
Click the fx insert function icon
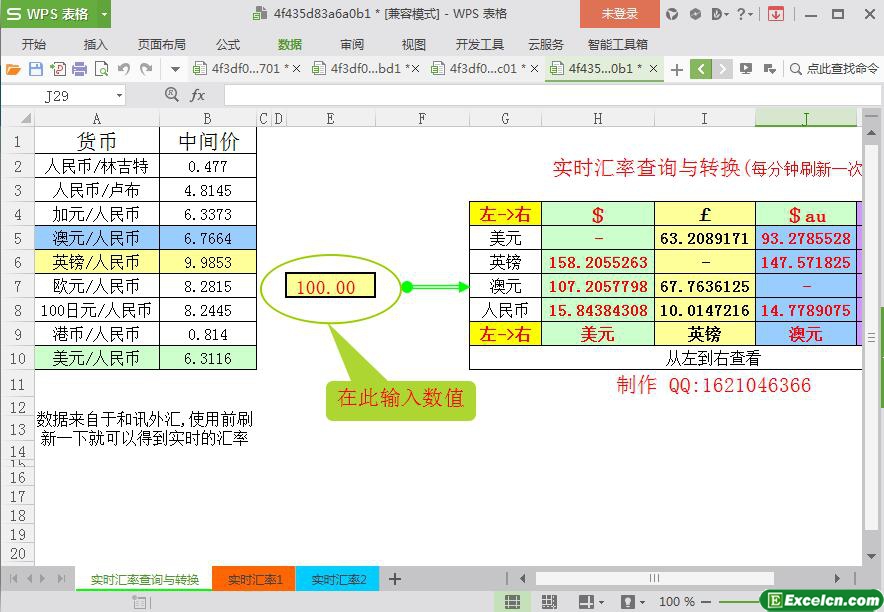[197, 95]
